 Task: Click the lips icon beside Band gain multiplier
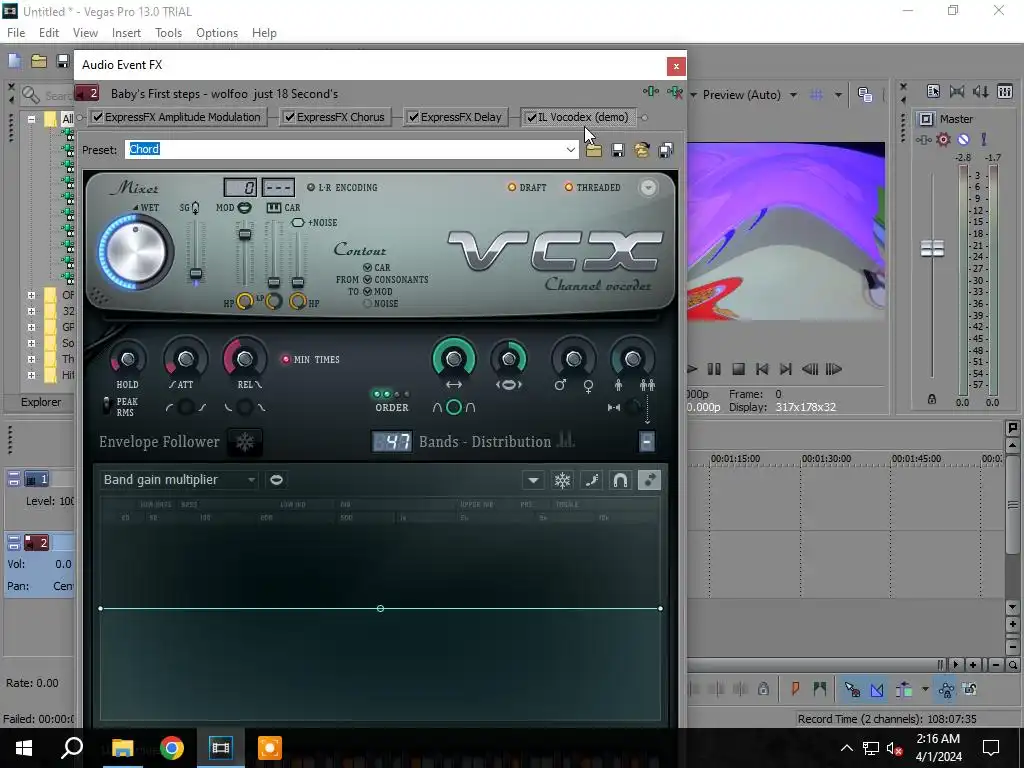click(x=276, y=480)
